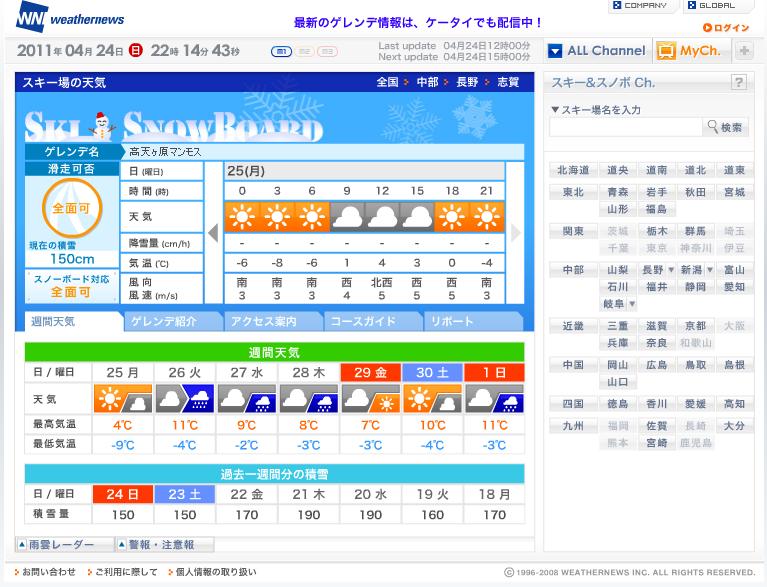Click the search (検索) button
Viewport: 767px width, 587px height.
[x=725, y=128]
